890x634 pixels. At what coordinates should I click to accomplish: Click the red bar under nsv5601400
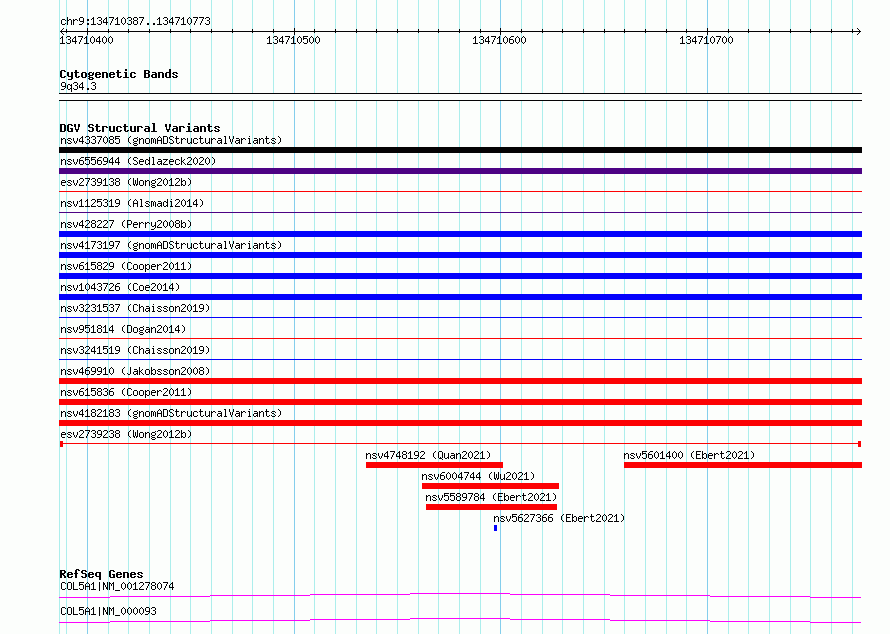[x=743, y=465]
